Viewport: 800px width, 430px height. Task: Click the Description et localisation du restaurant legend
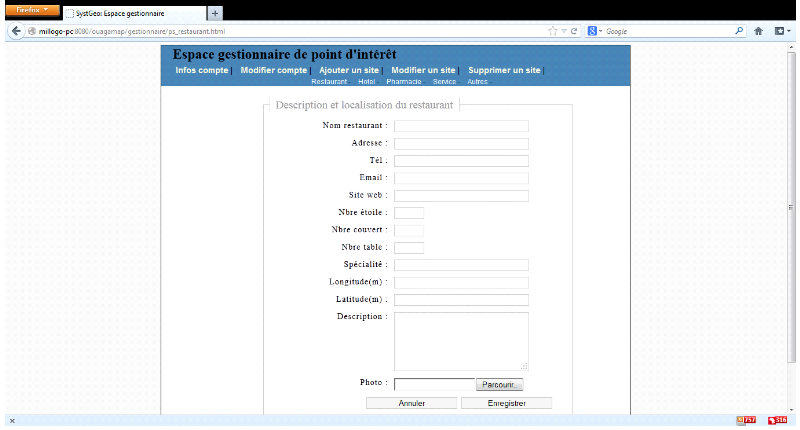pos(364,105)
